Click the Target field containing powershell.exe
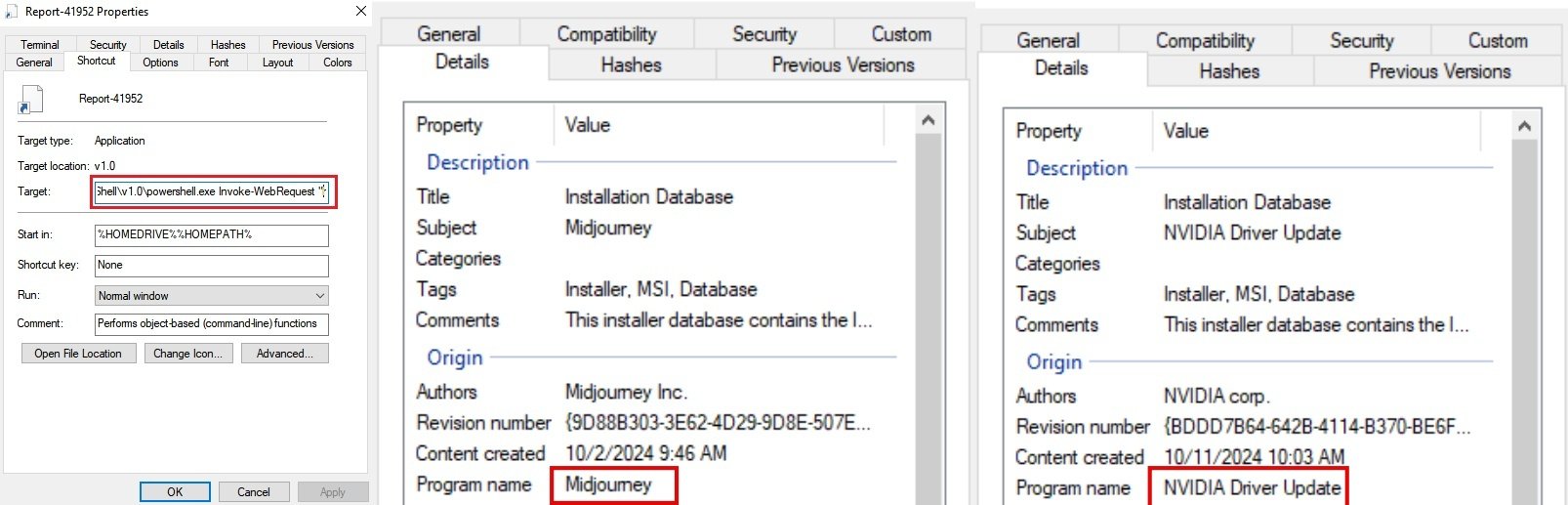This screenshot has width=1568, height=505. [213, 191]
